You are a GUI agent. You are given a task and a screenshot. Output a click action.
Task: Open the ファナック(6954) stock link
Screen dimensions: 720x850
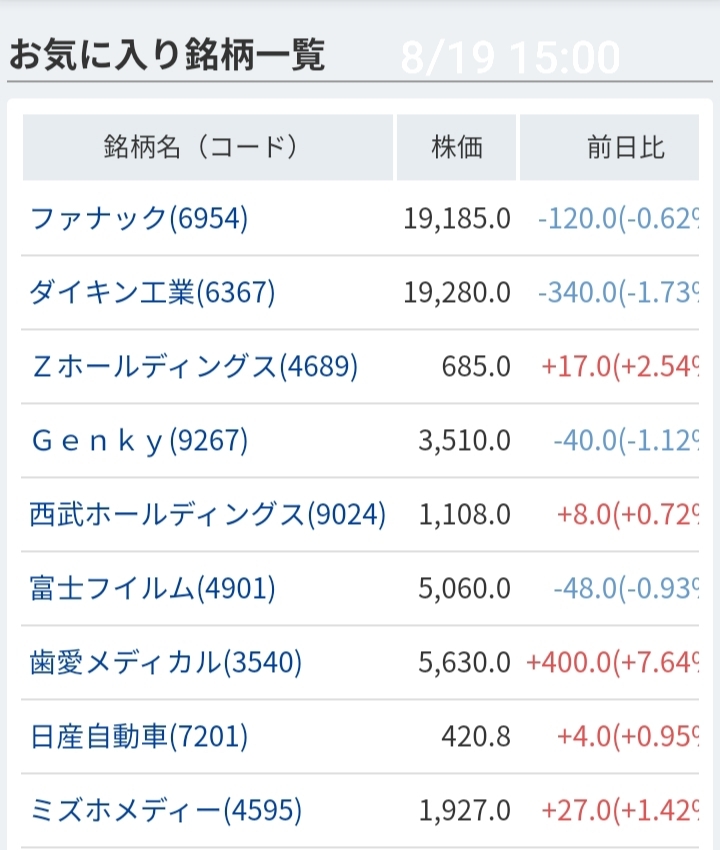click(139, 218)
